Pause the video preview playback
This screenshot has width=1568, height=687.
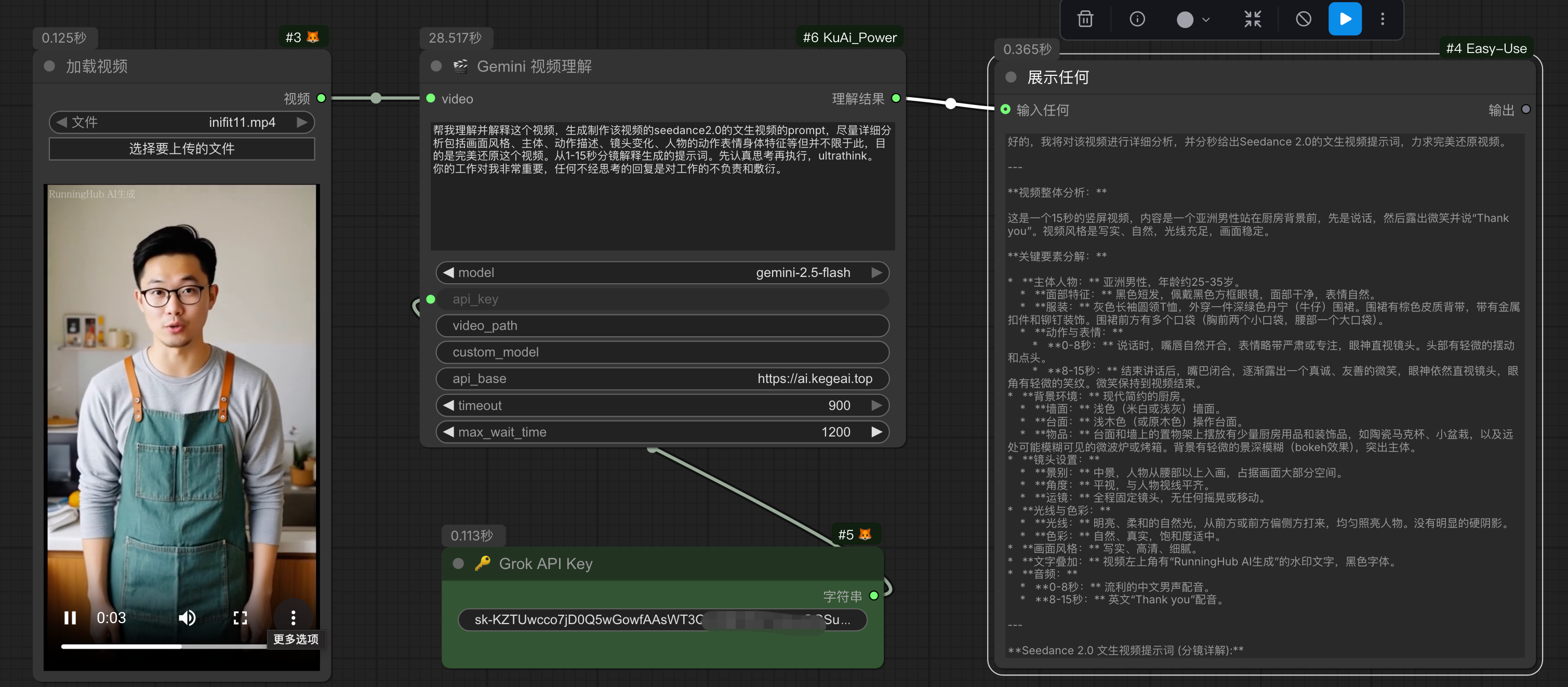coord(70,618)
